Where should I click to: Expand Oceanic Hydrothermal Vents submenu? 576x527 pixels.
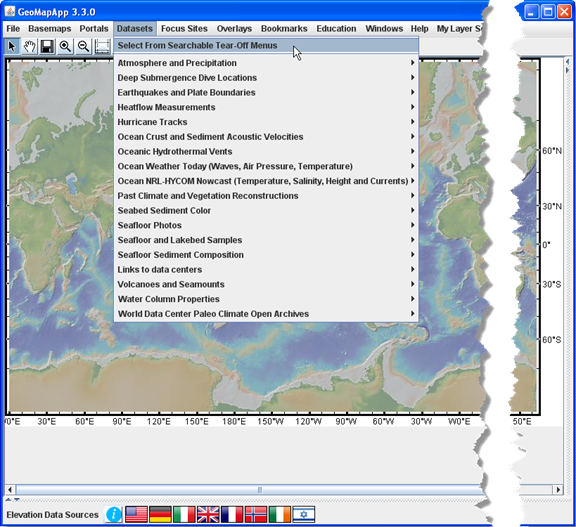pyautogui.click(x=266, y=151)
